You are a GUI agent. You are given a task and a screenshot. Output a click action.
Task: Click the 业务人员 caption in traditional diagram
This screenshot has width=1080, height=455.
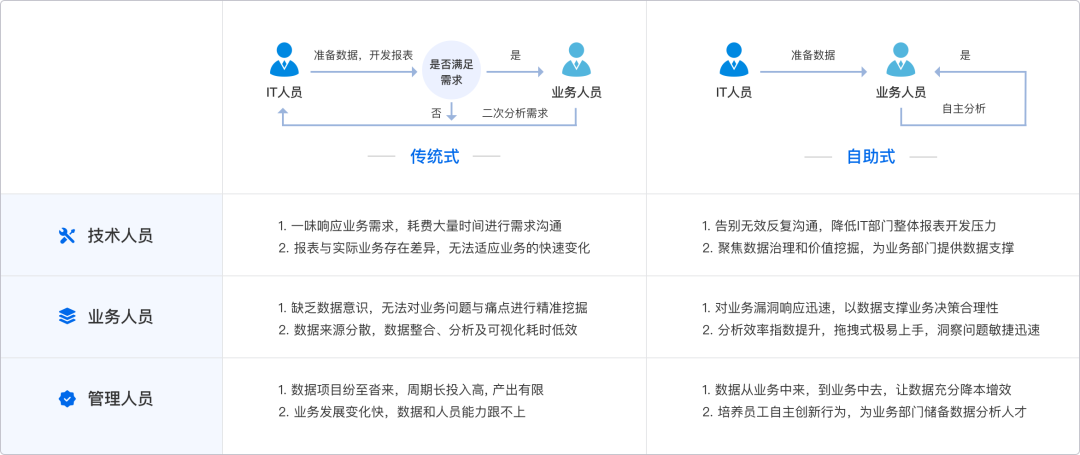tap(577, 92)
